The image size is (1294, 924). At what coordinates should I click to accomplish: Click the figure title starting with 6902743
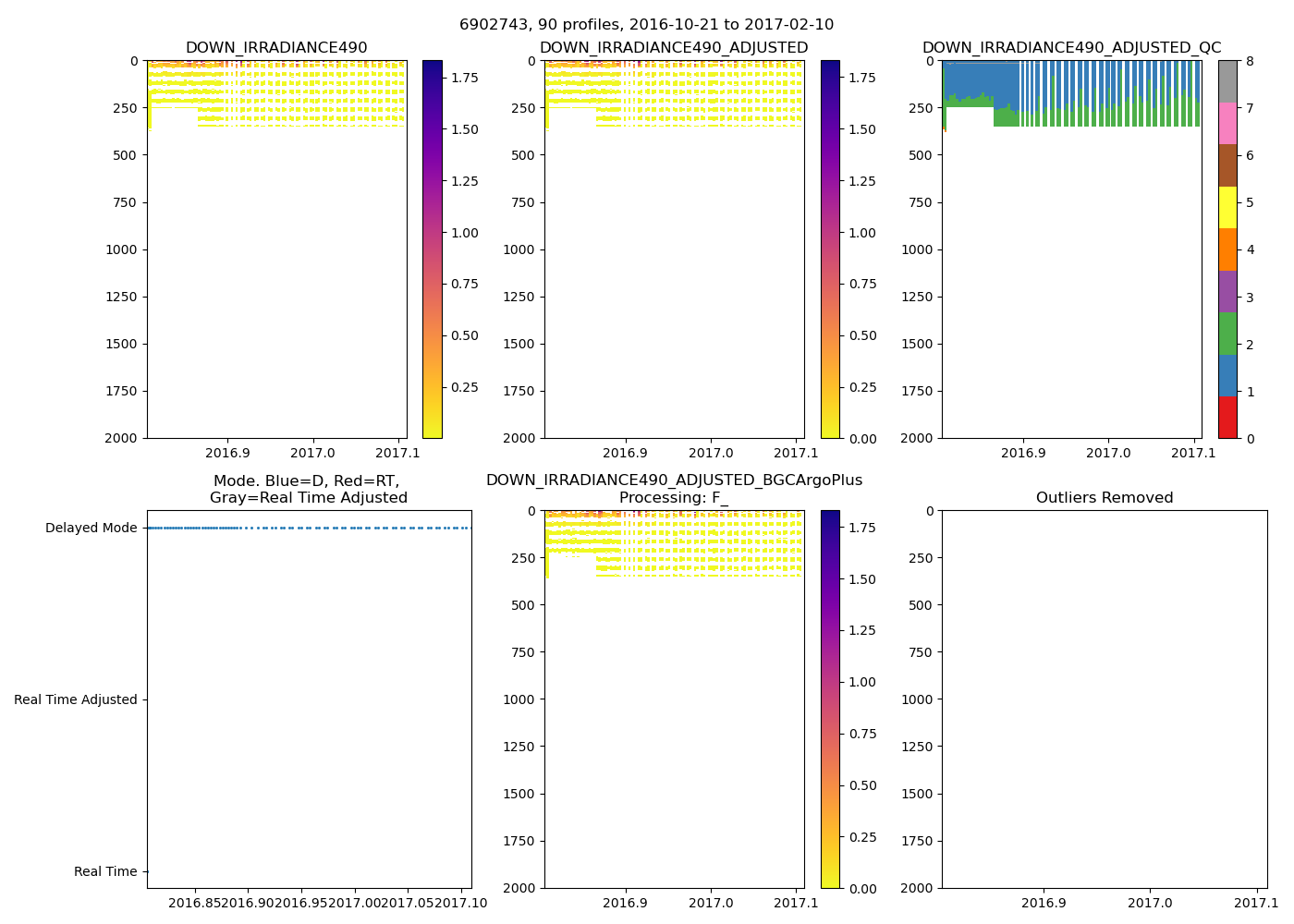(646, 25)
